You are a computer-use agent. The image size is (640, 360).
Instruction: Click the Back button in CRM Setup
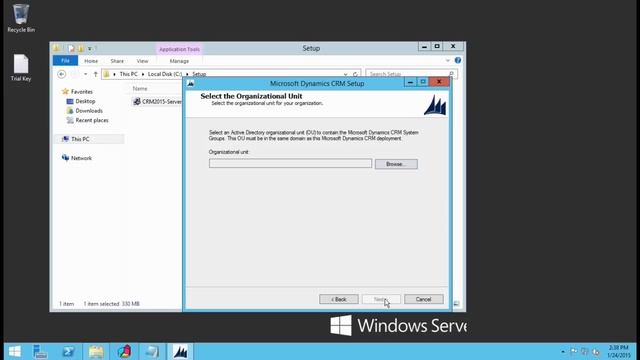pos(339,299)
